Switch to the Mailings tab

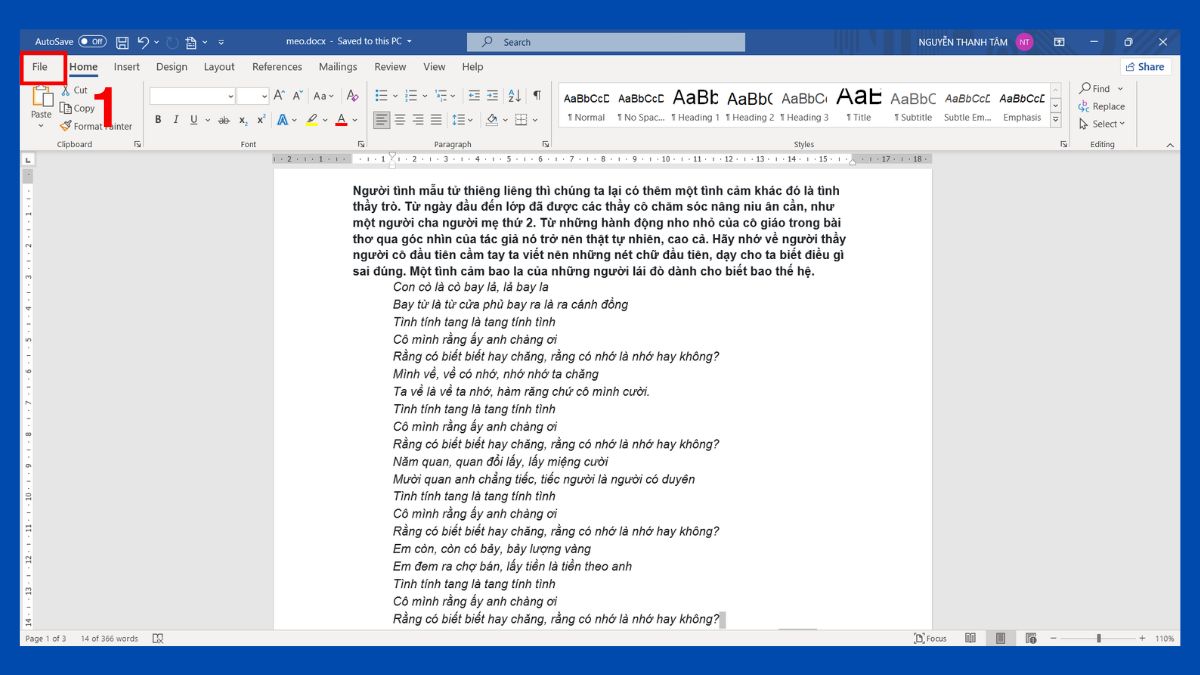pyautogui.click(x=338, y=67)
